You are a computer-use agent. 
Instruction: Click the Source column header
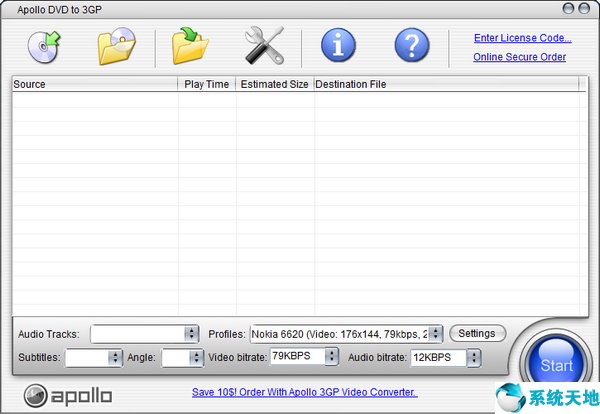pos(94,85)
